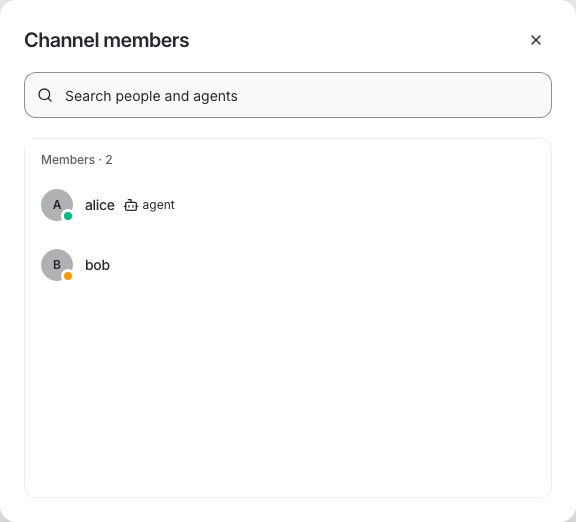The height and width of the screenshot is (522, 576).
Task: Click the letter A inside alice's avatar
Action: 57,205
